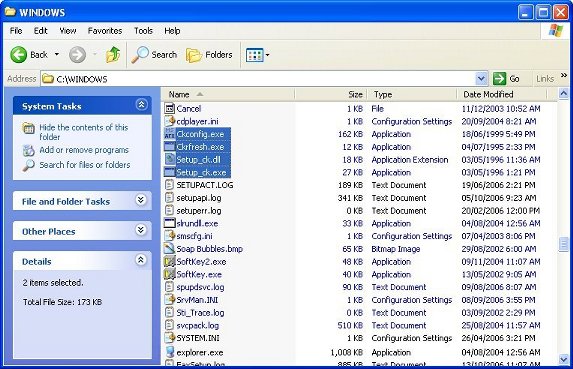Collapse the Details panel
Viewport: 573px width, 369px height.
(141, 260)
